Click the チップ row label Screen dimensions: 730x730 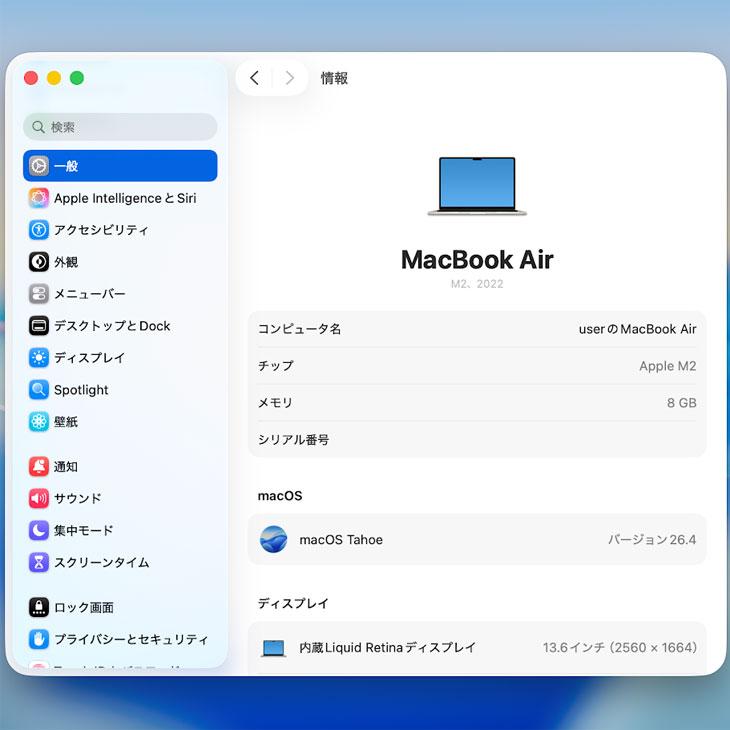pyautogui.click(x=276, y=366)
